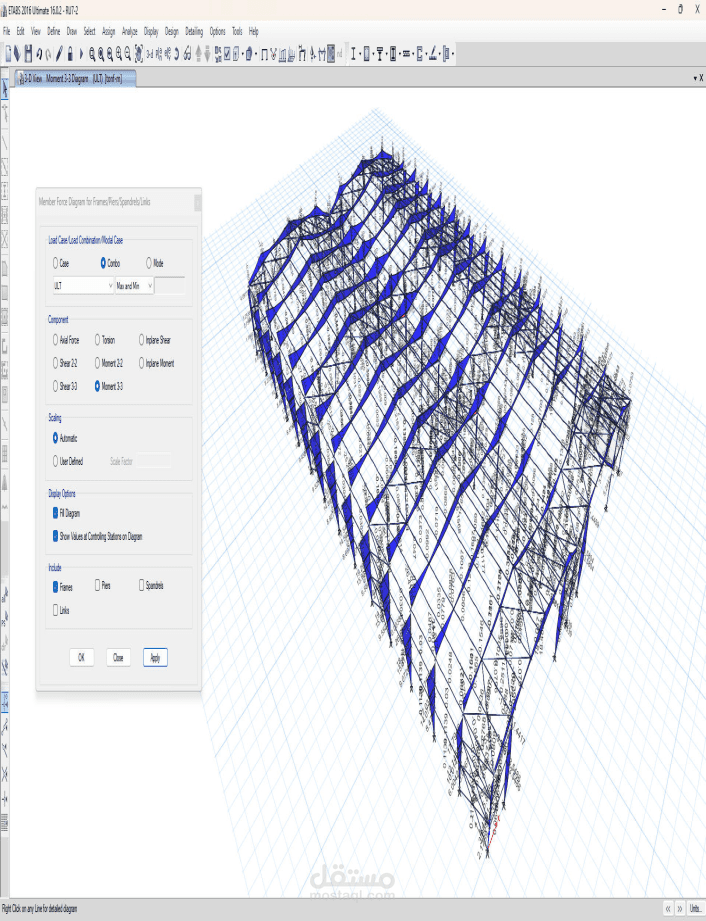
Task: Select the Combo radio button
Action: (103, 263)
